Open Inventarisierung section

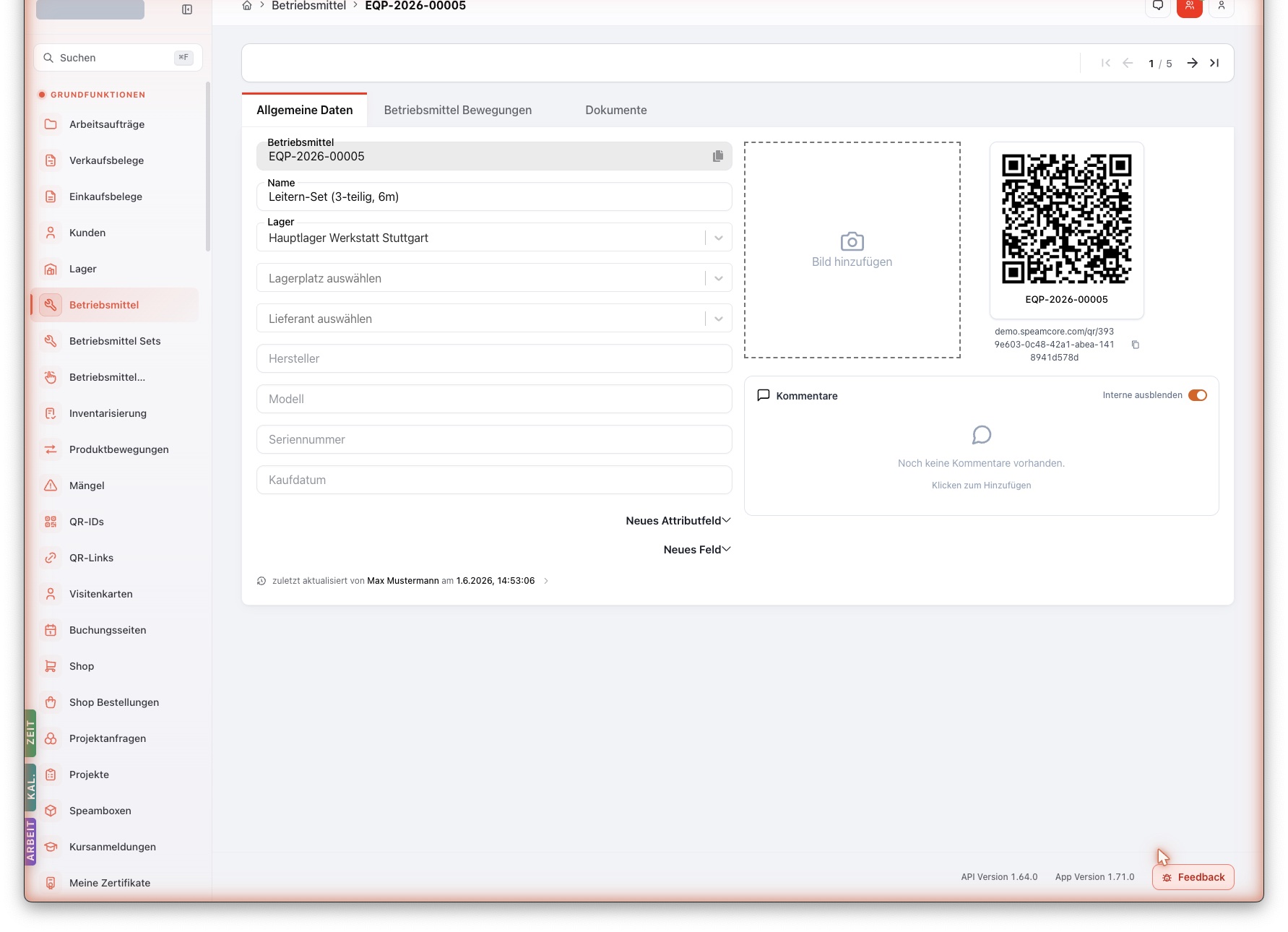tap(114, 413)
